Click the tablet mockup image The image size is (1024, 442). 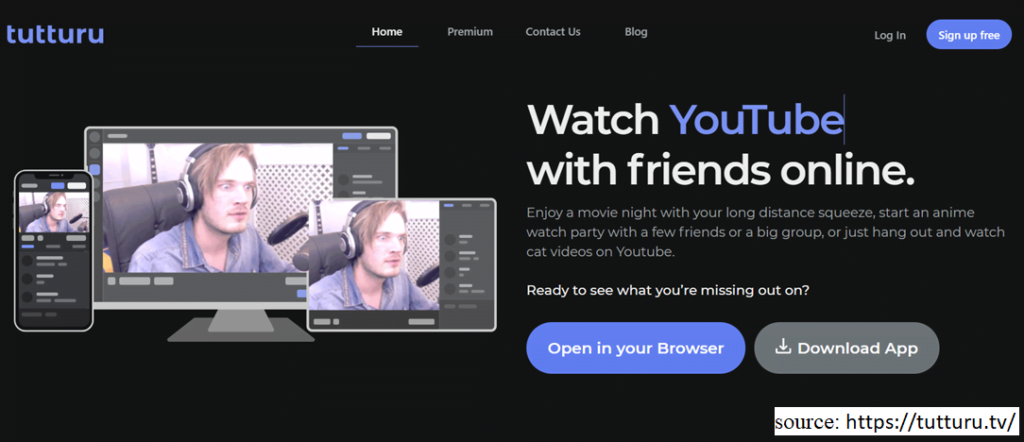tap(402, 264)
